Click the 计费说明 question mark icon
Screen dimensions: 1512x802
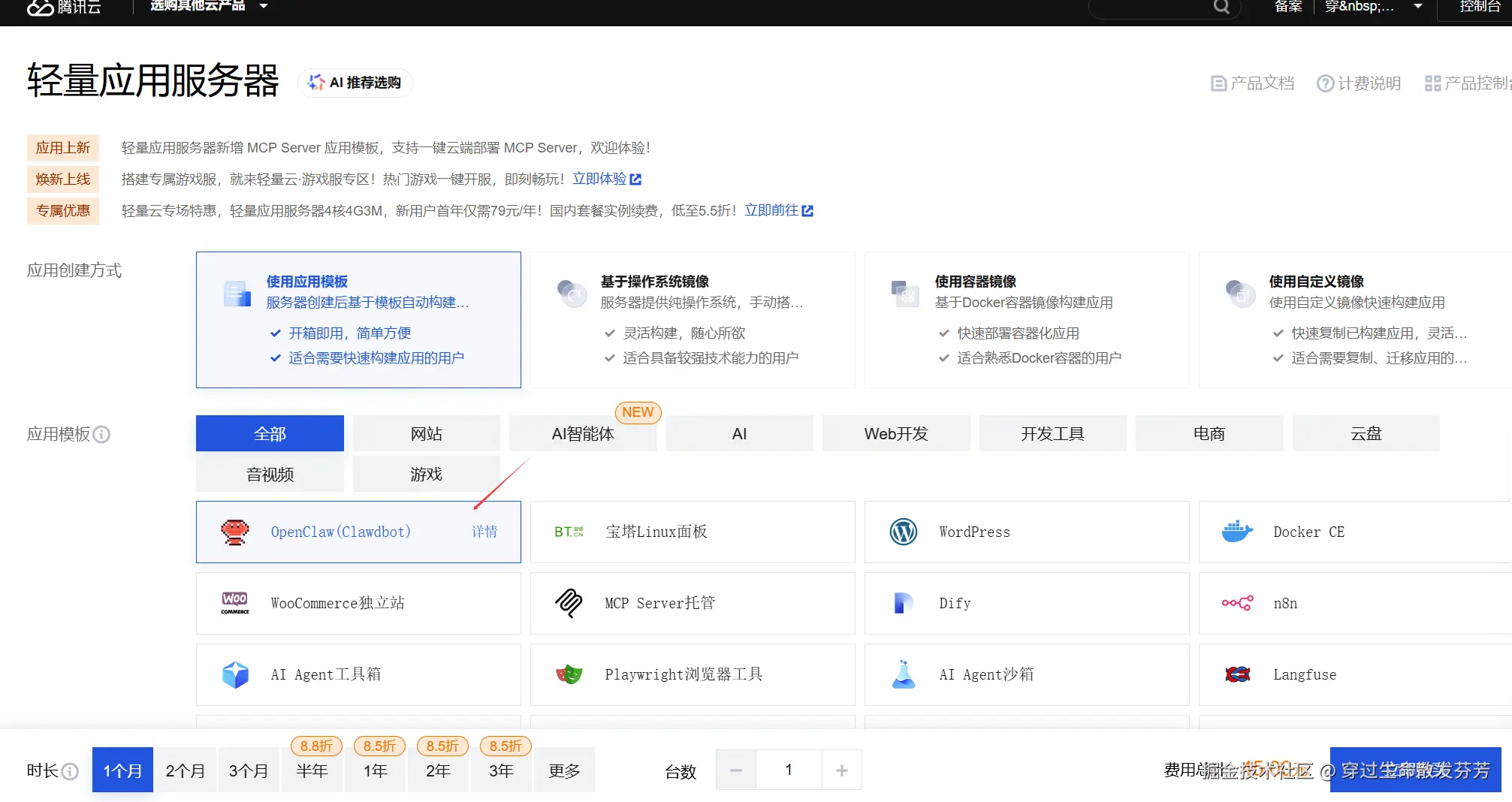tap(1326, 83)
